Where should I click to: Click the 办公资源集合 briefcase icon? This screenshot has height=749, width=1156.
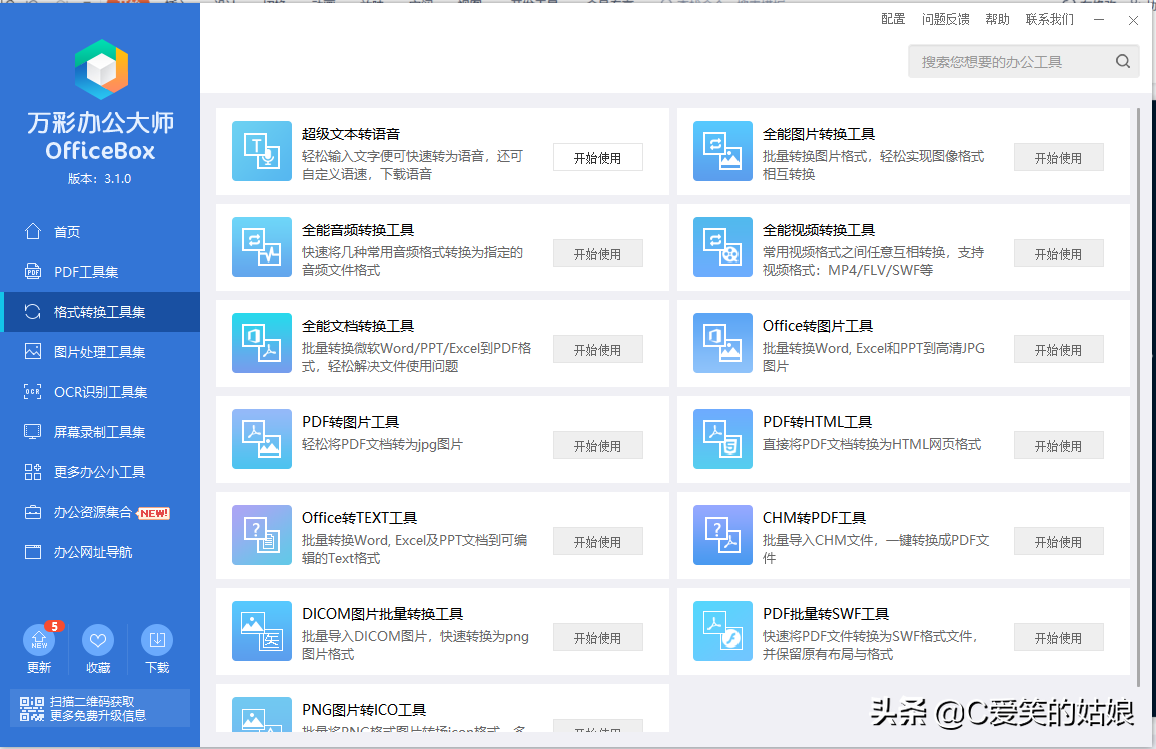[x=33, y=512]
